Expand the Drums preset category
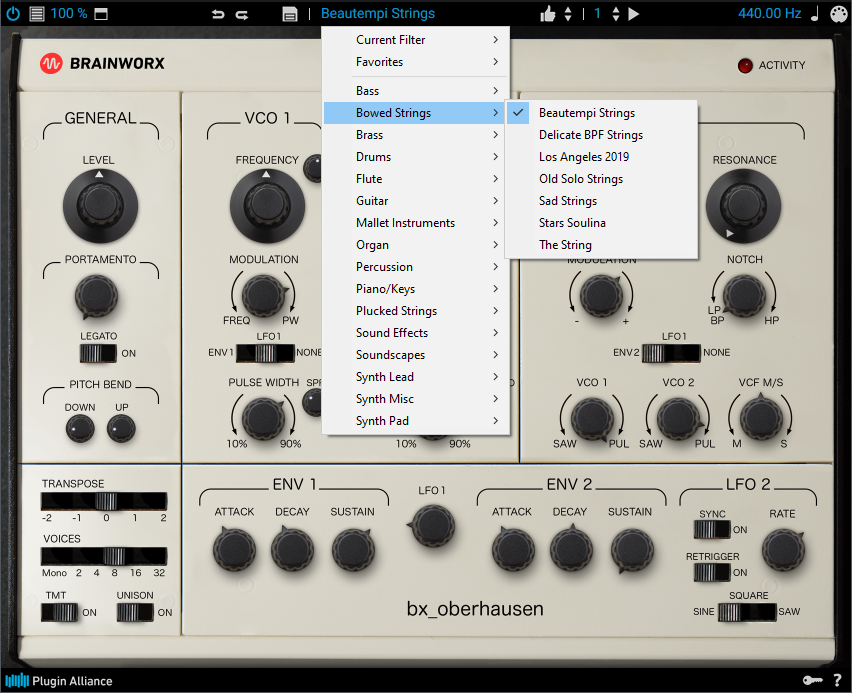The image size is (852, 693). pos(416,157)
